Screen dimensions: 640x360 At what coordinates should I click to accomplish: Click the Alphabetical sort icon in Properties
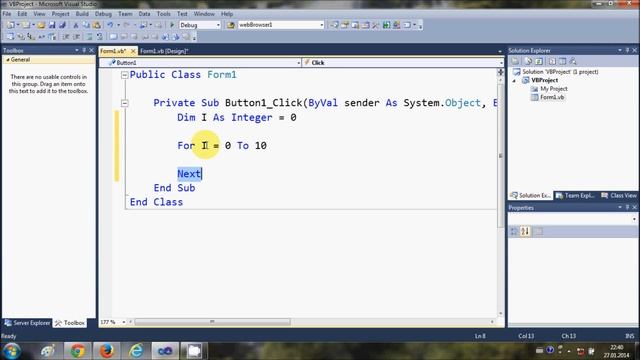(x=525, y=231)
